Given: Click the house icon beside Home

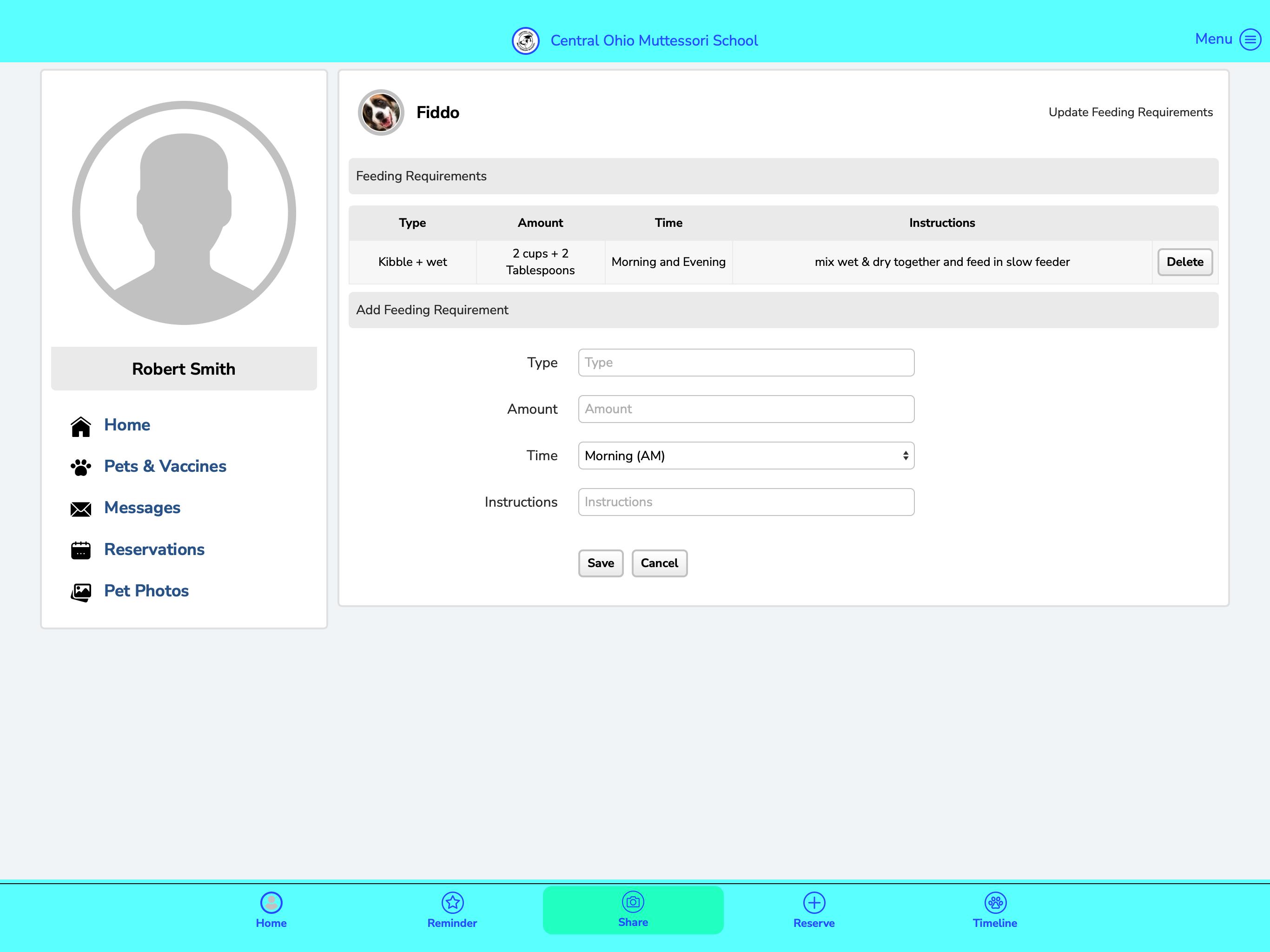Looking at the screenshot, I should coord(81,426).
